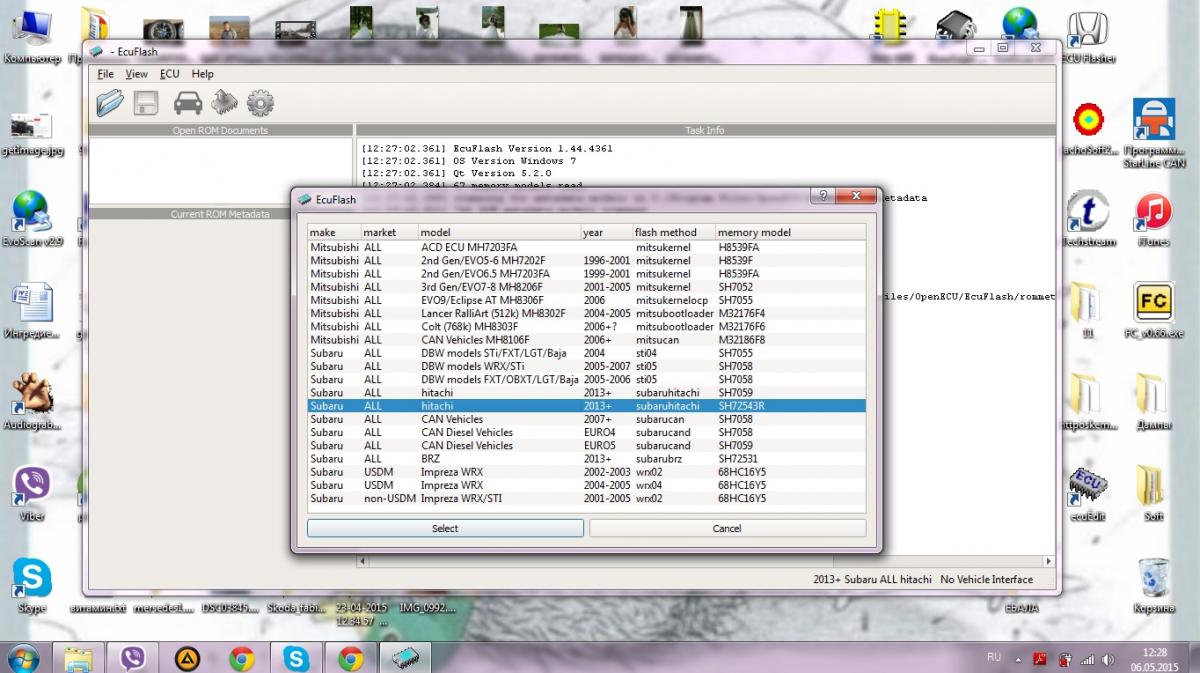Click the dialog's question mark help button
Image resolution: width=1200 pixels, height=673 pixels.
pyautogui.click(x=821, y=198)
